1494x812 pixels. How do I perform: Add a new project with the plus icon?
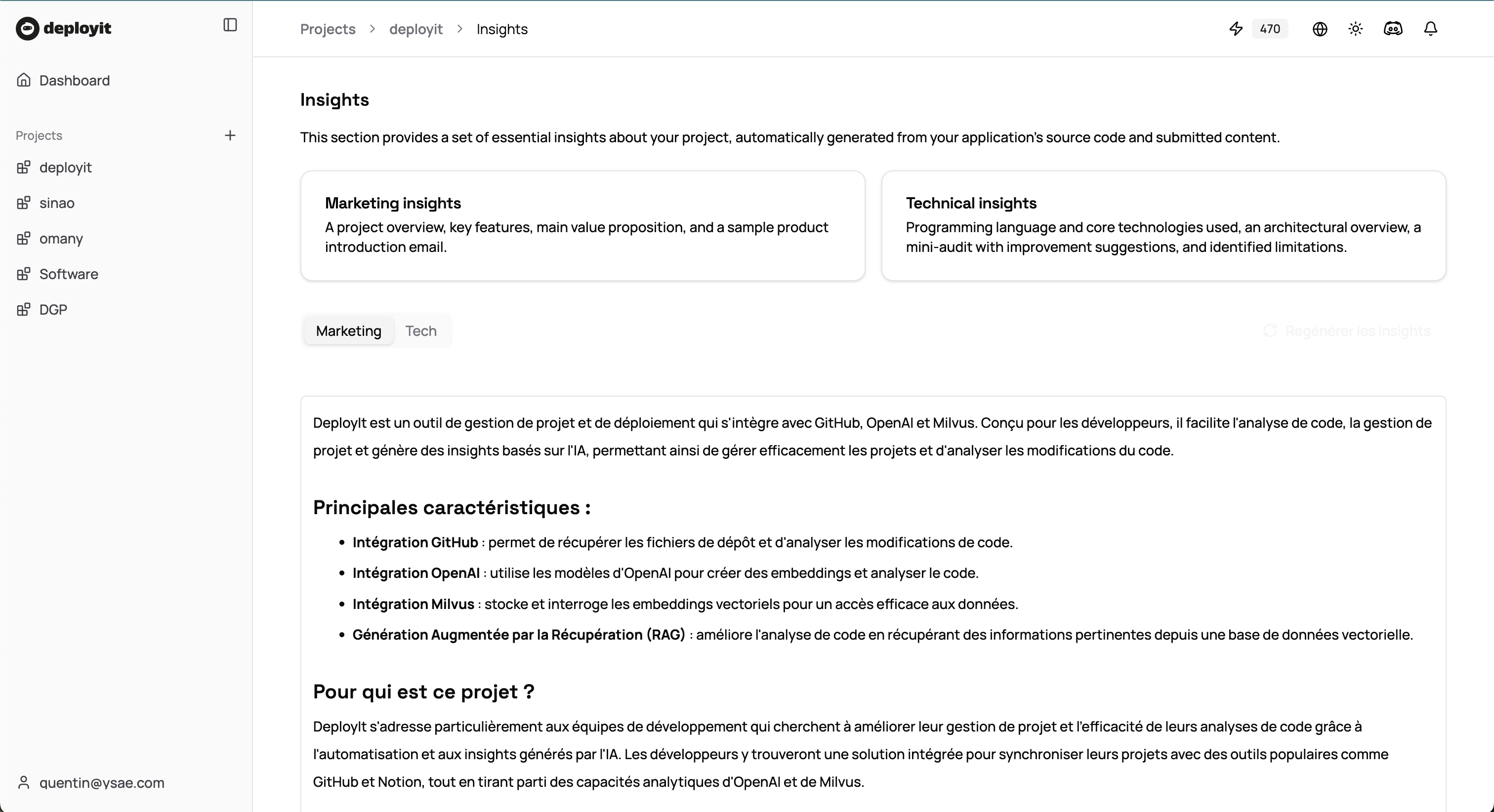230,135
